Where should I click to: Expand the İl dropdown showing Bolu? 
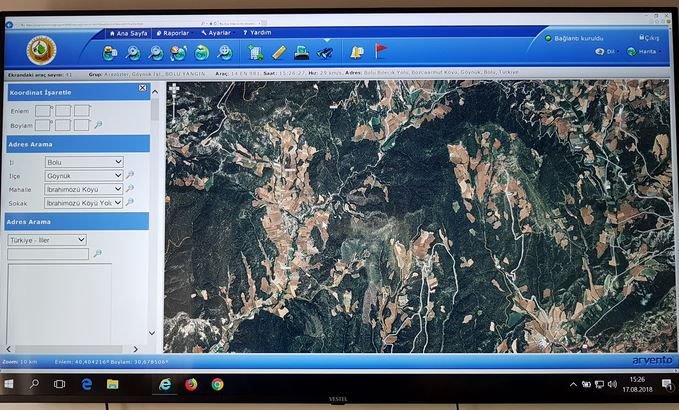(x=84, y=161)
